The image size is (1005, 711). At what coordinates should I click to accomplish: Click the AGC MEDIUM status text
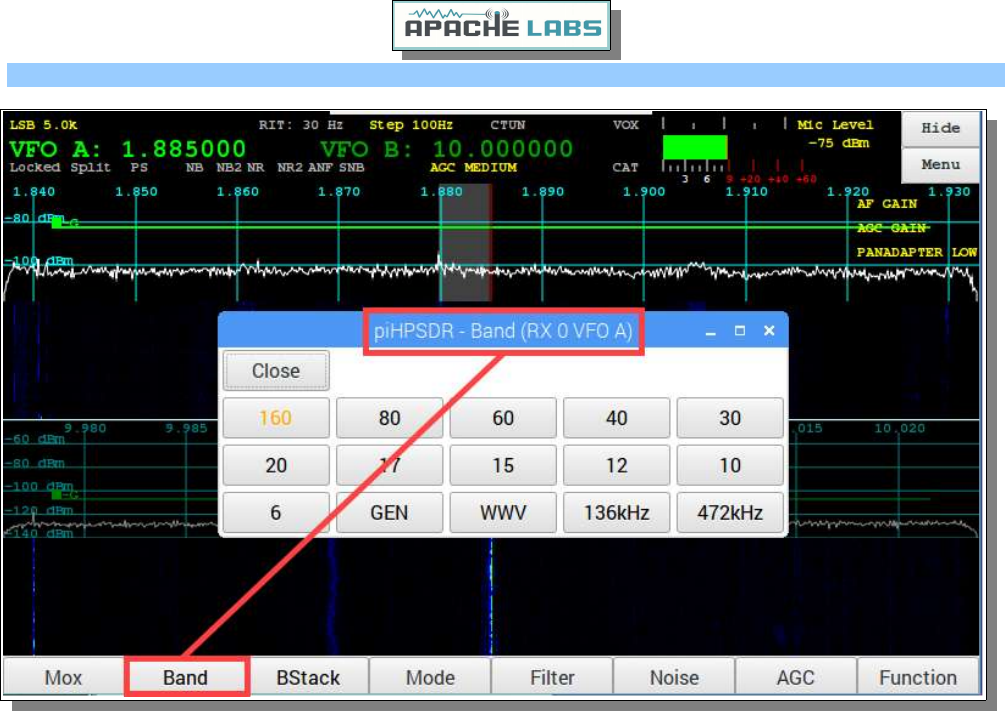pos(473,167)
